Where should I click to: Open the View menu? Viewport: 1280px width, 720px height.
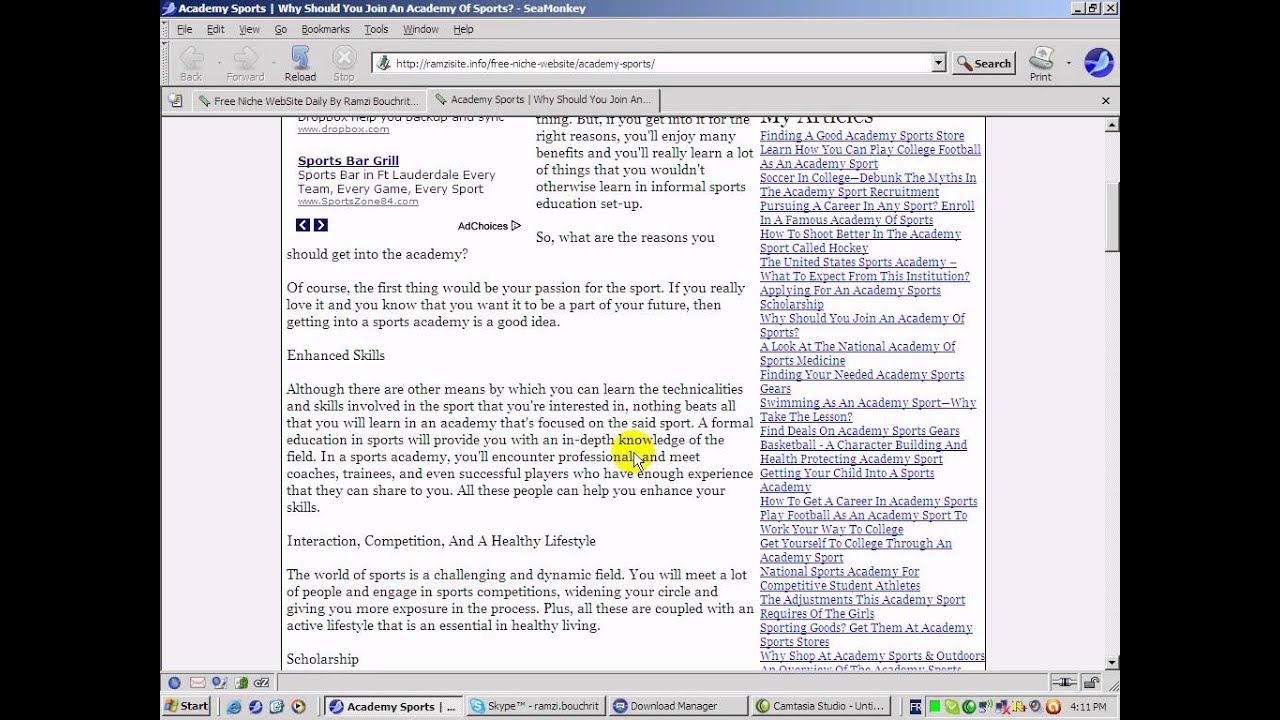point(249,29)
